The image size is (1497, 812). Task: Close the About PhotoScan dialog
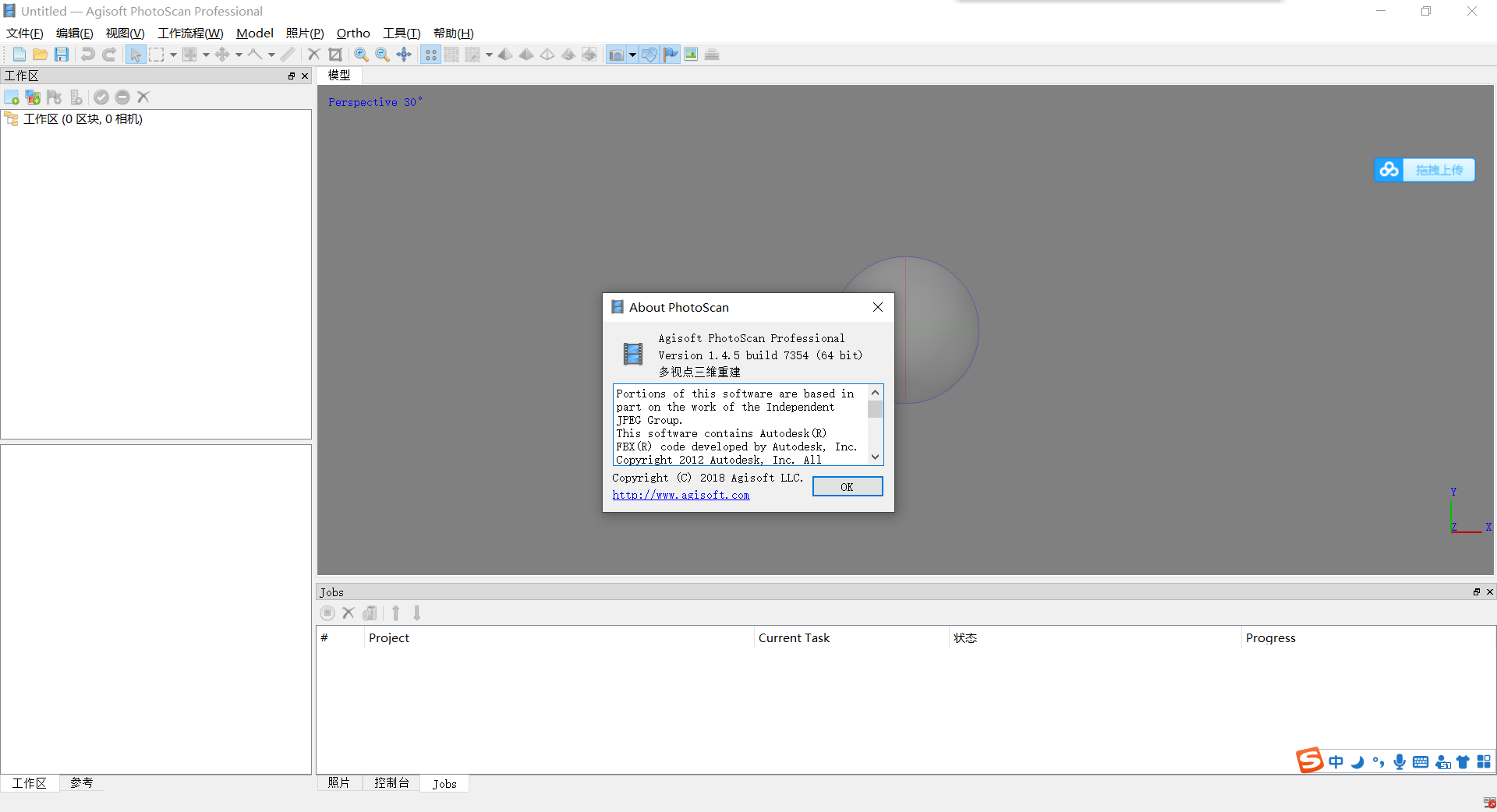878,307
